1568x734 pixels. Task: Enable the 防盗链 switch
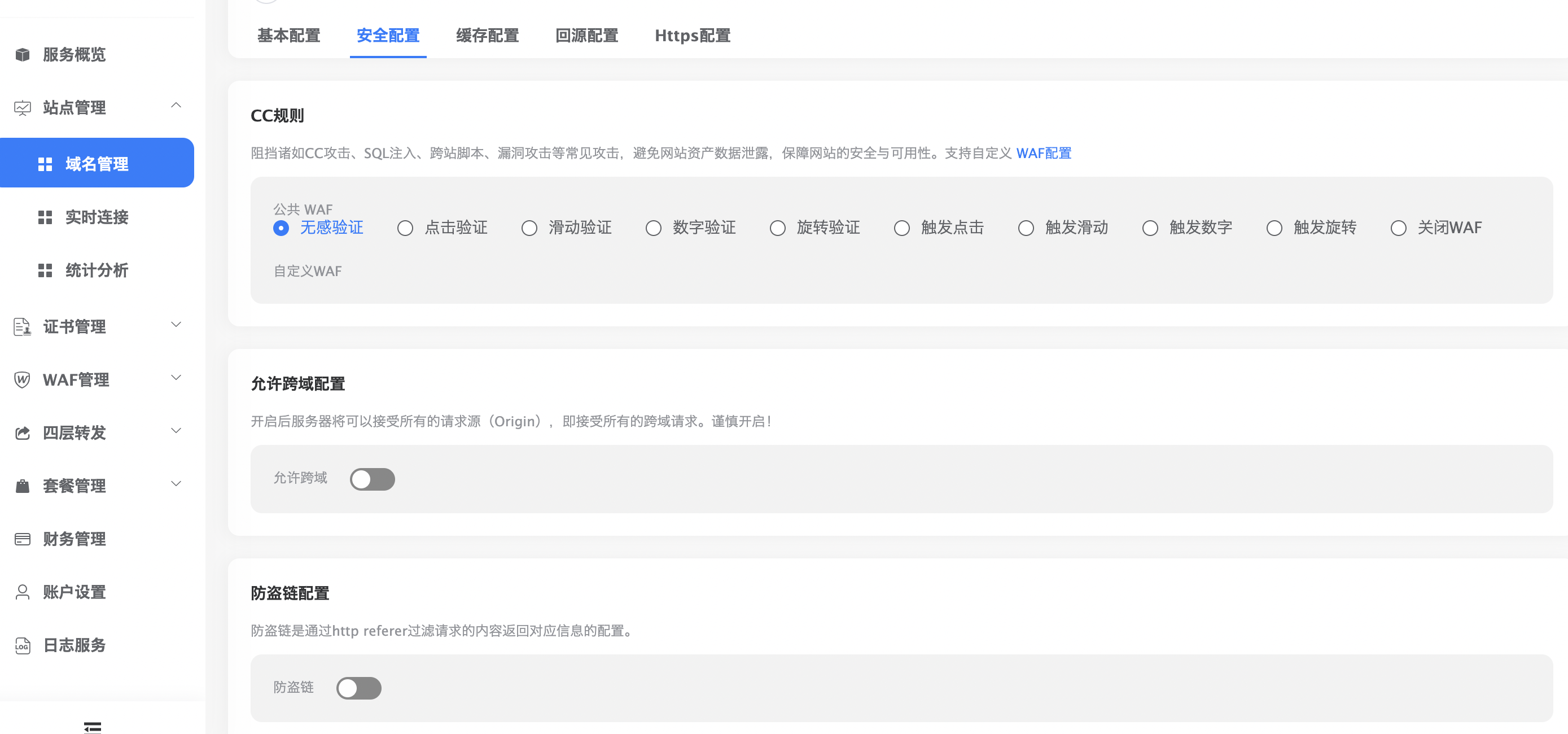pos(358,688)
